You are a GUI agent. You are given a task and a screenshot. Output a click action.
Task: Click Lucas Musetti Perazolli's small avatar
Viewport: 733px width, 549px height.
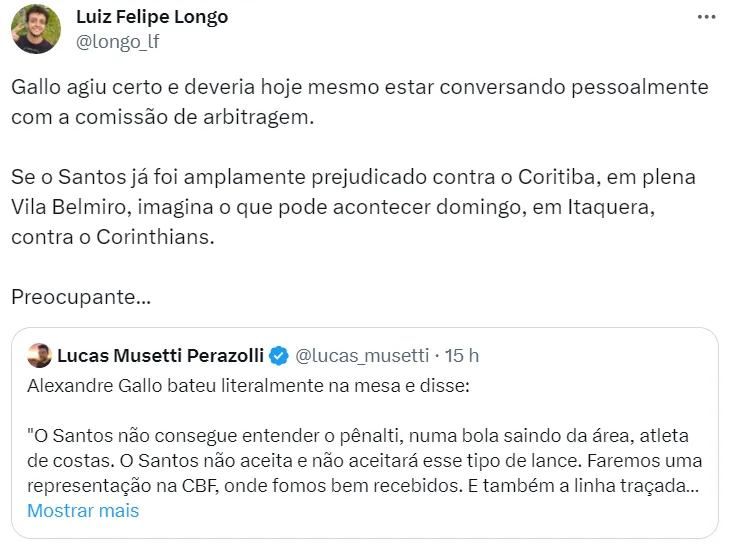[39, 355]
